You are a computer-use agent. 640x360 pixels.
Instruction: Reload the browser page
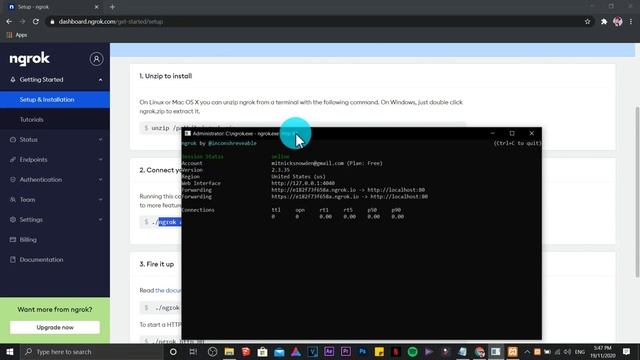pyautogui.click(x=36, y=22)
